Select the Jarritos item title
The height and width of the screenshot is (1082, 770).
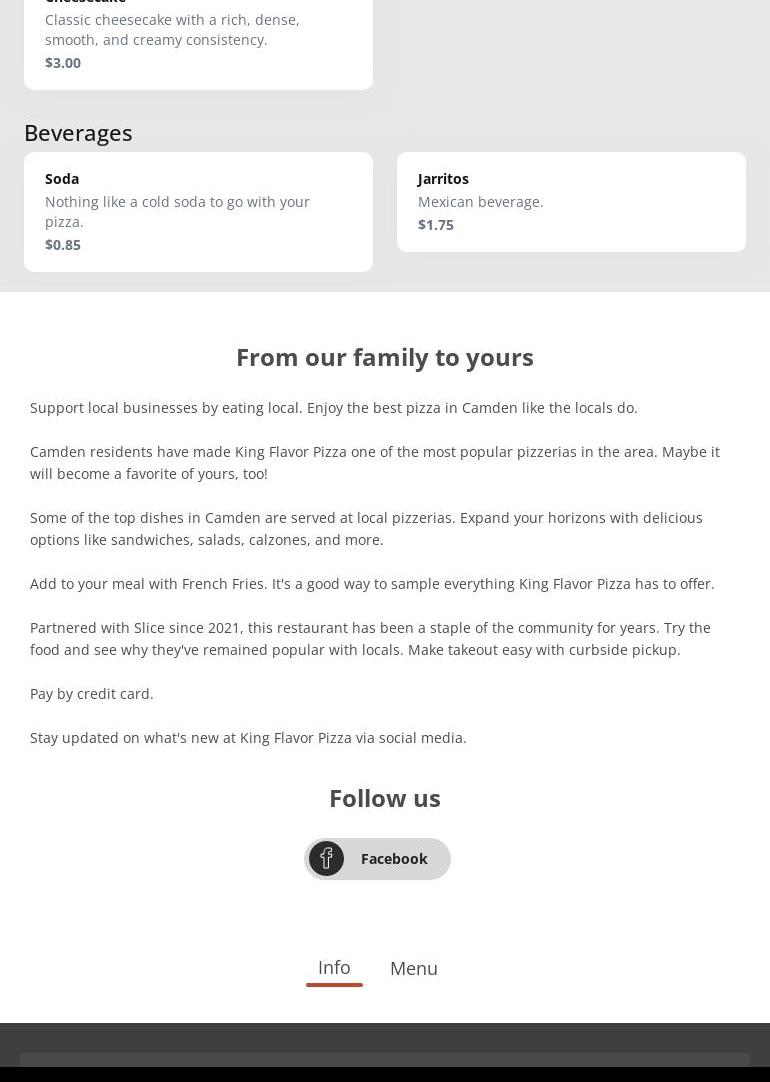click(443, 179)
